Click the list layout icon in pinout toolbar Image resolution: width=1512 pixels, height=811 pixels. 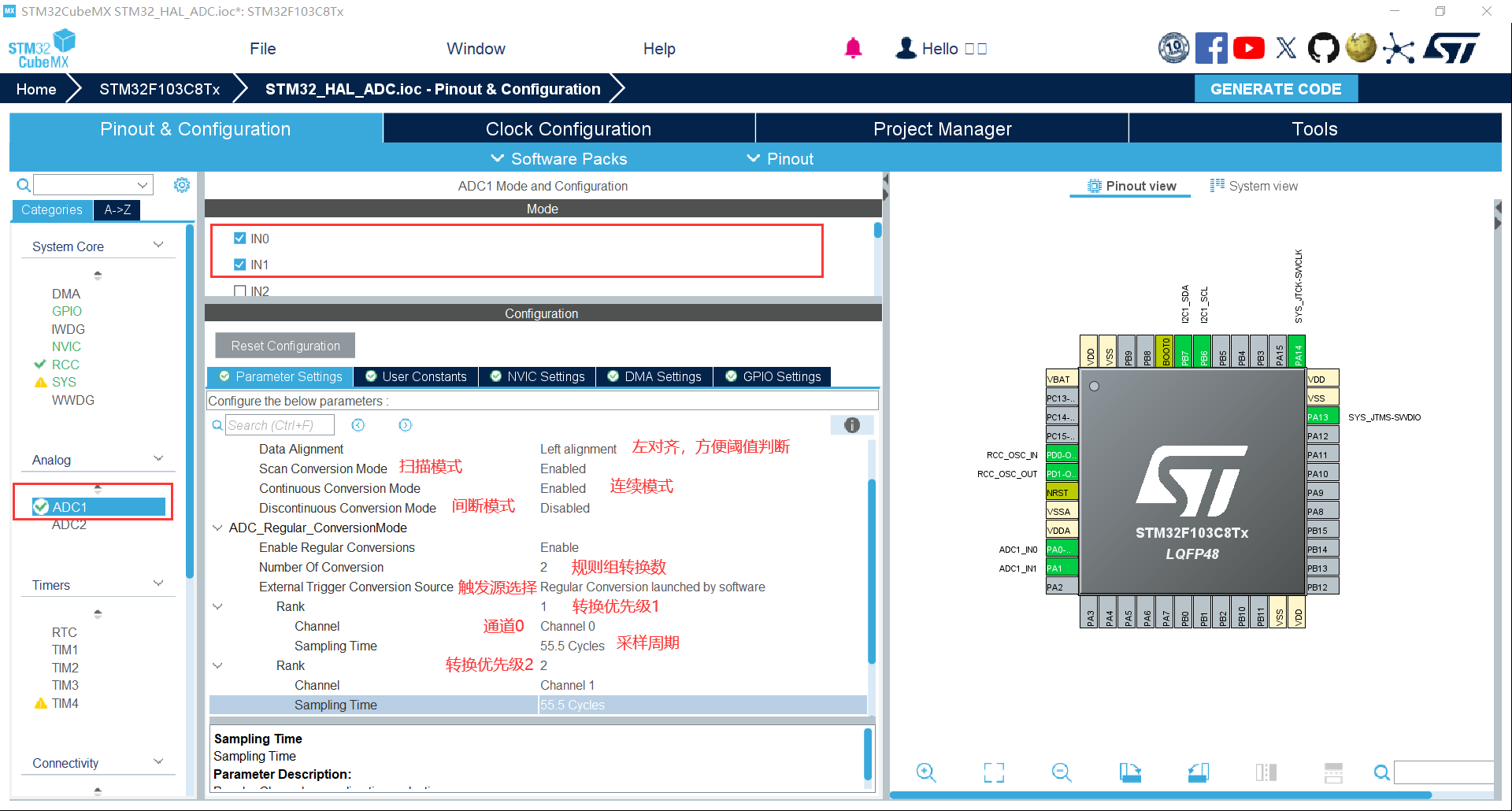click(x=1333, y=772)
